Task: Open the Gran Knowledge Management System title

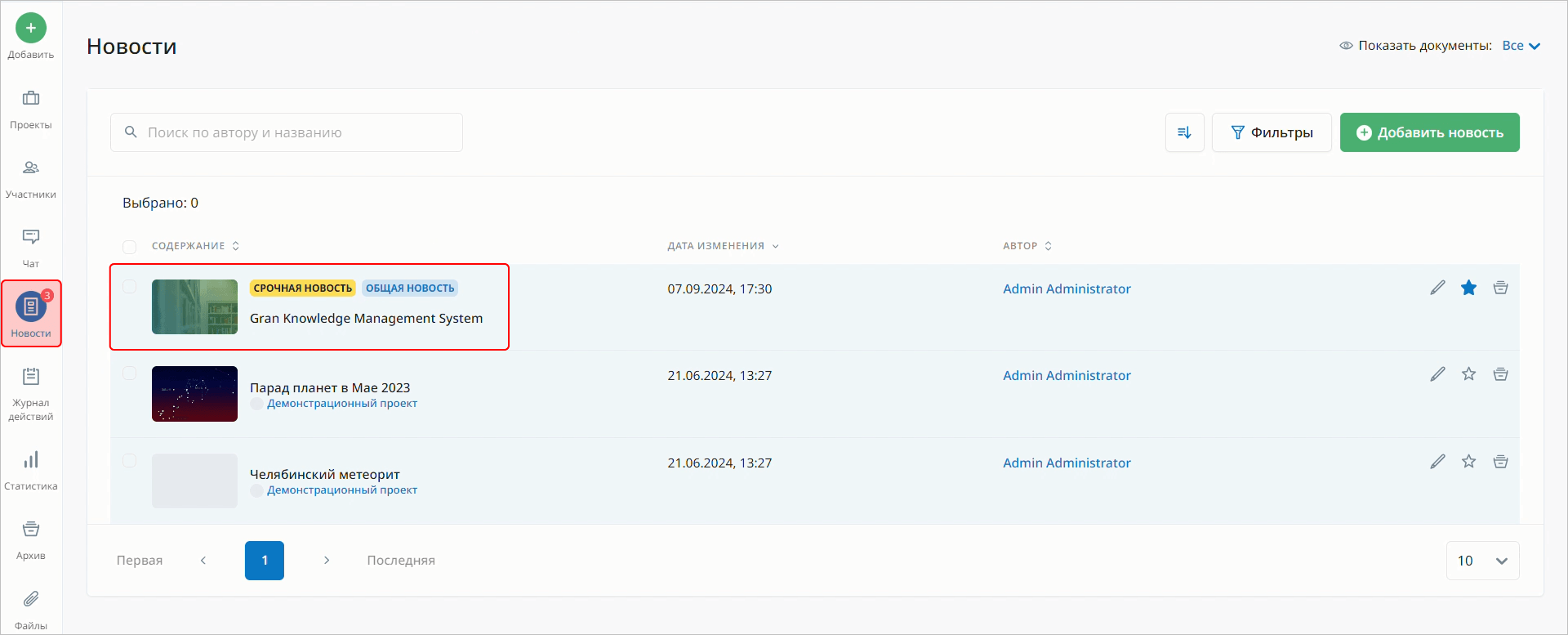Action: [x=366, y=319]
